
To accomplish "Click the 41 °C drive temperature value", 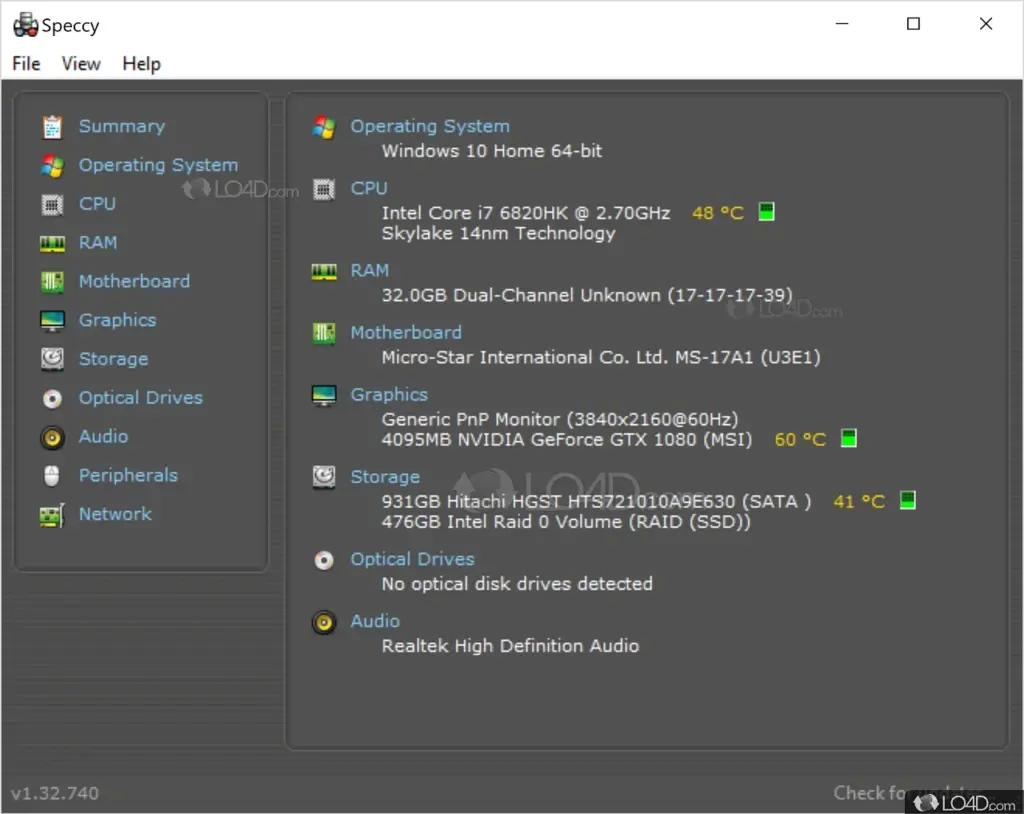I will 859,502.
